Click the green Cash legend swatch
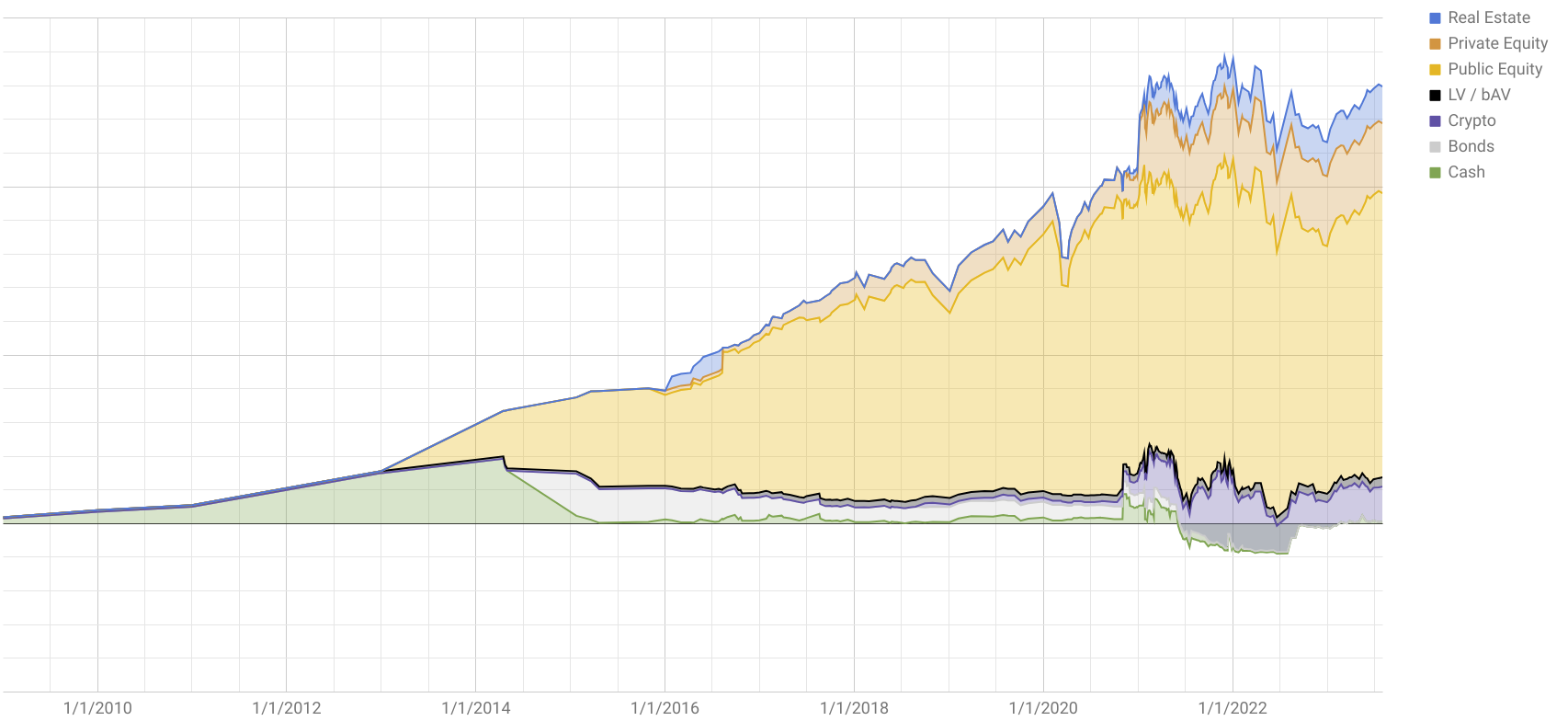Screen dimensions: 1568x721 click(1435, 172)
